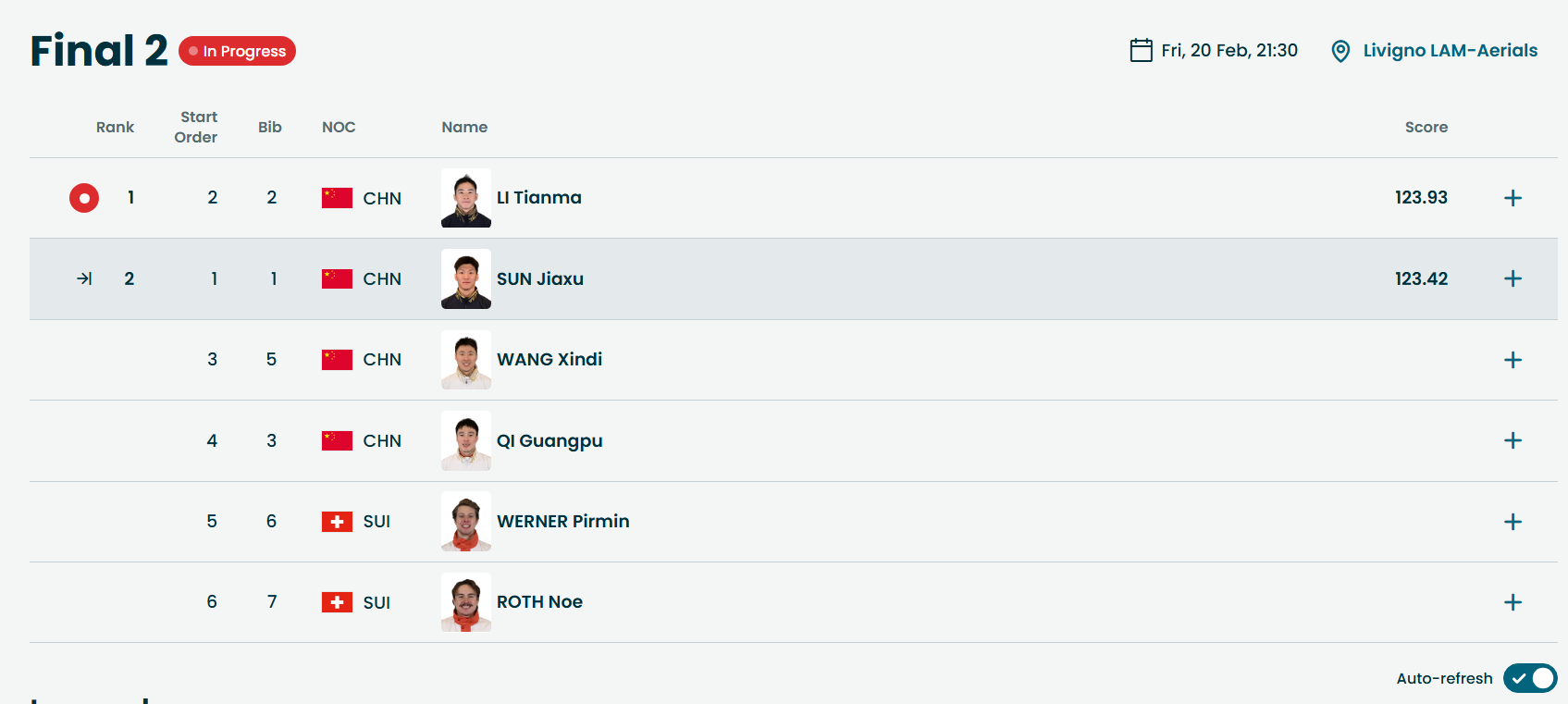Expand SUN Jiaxu's result row
The image size is (1568, 704).
(x=1512, y=278)
